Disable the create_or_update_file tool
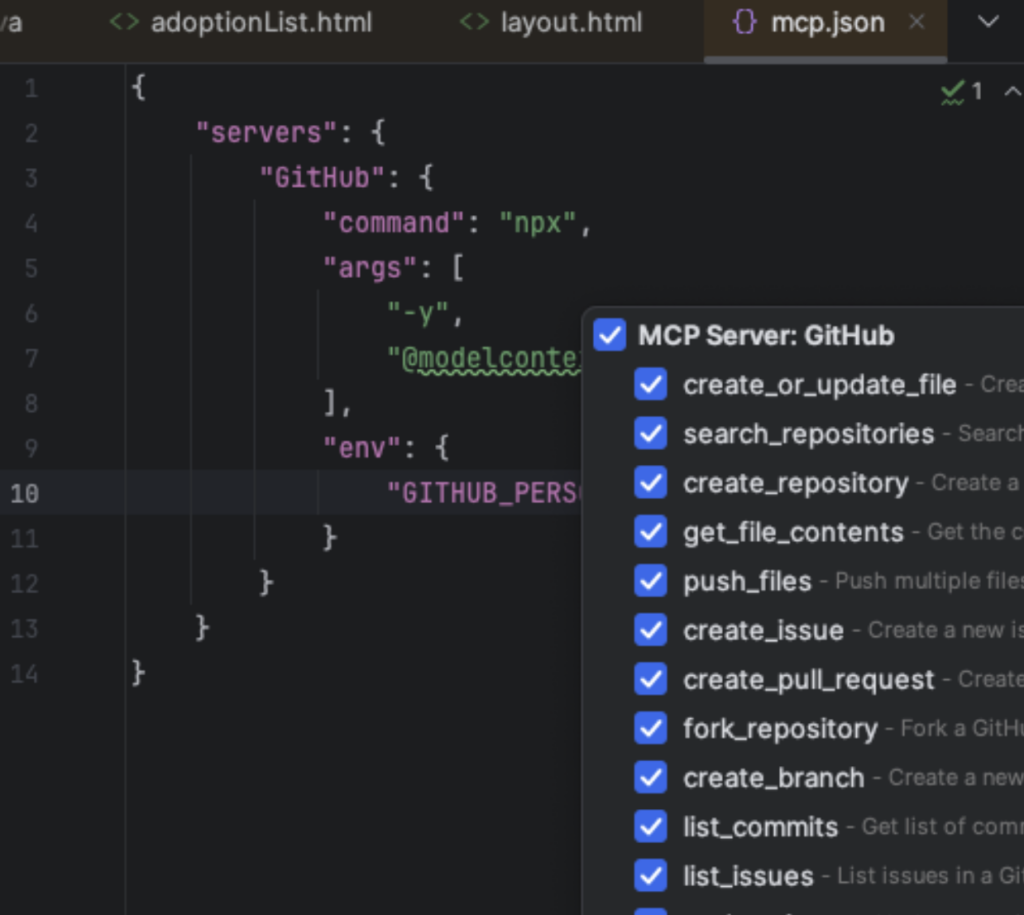 (651, 384)
